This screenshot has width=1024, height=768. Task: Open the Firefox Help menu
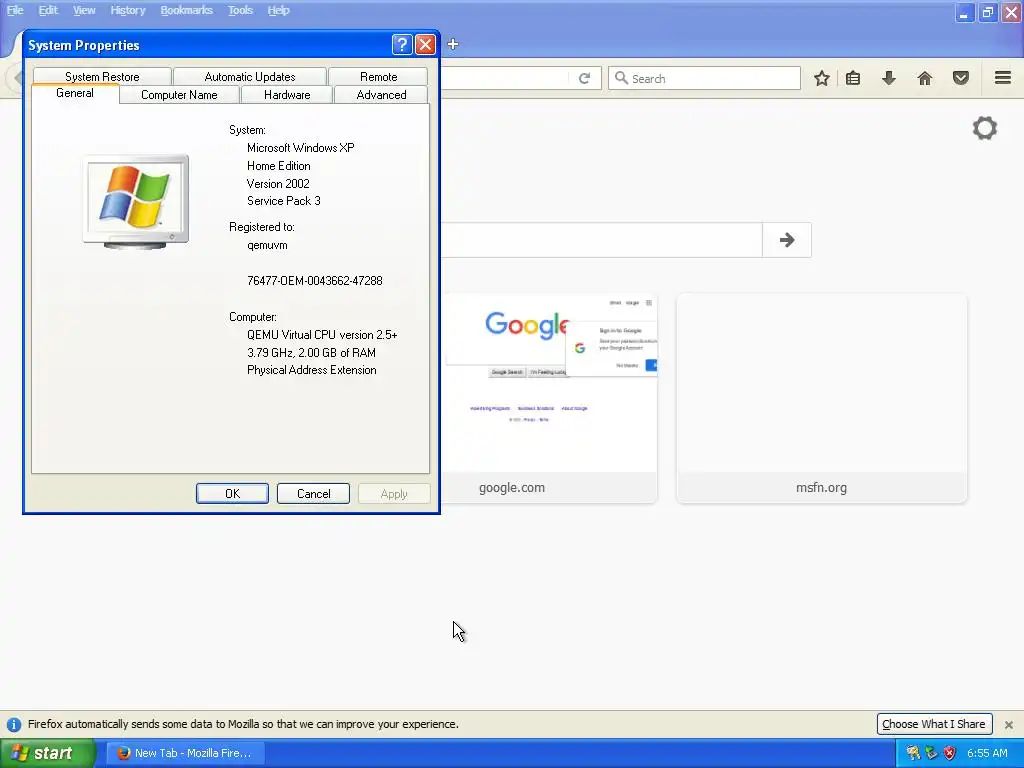tap(278, 10)
